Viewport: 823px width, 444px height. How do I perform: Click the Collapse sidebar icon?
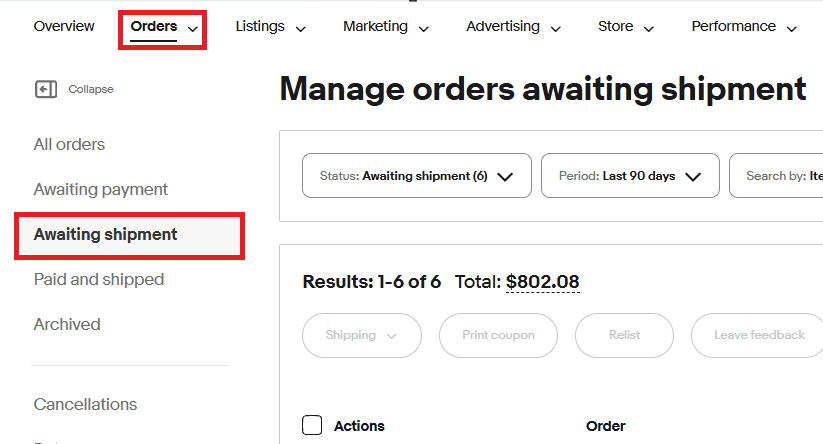46,90
